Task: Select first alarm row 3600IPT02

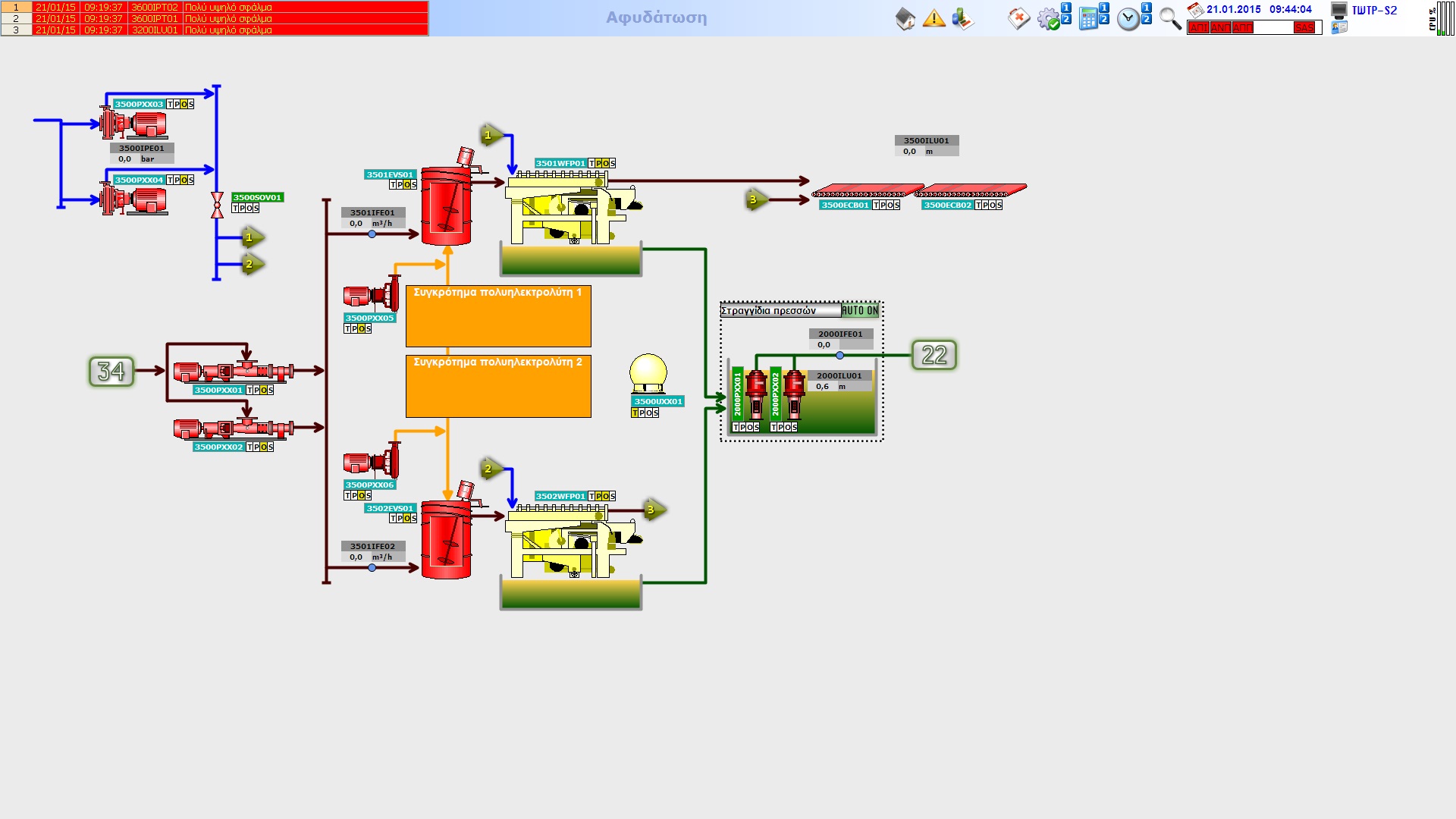Action: point(155,7)
